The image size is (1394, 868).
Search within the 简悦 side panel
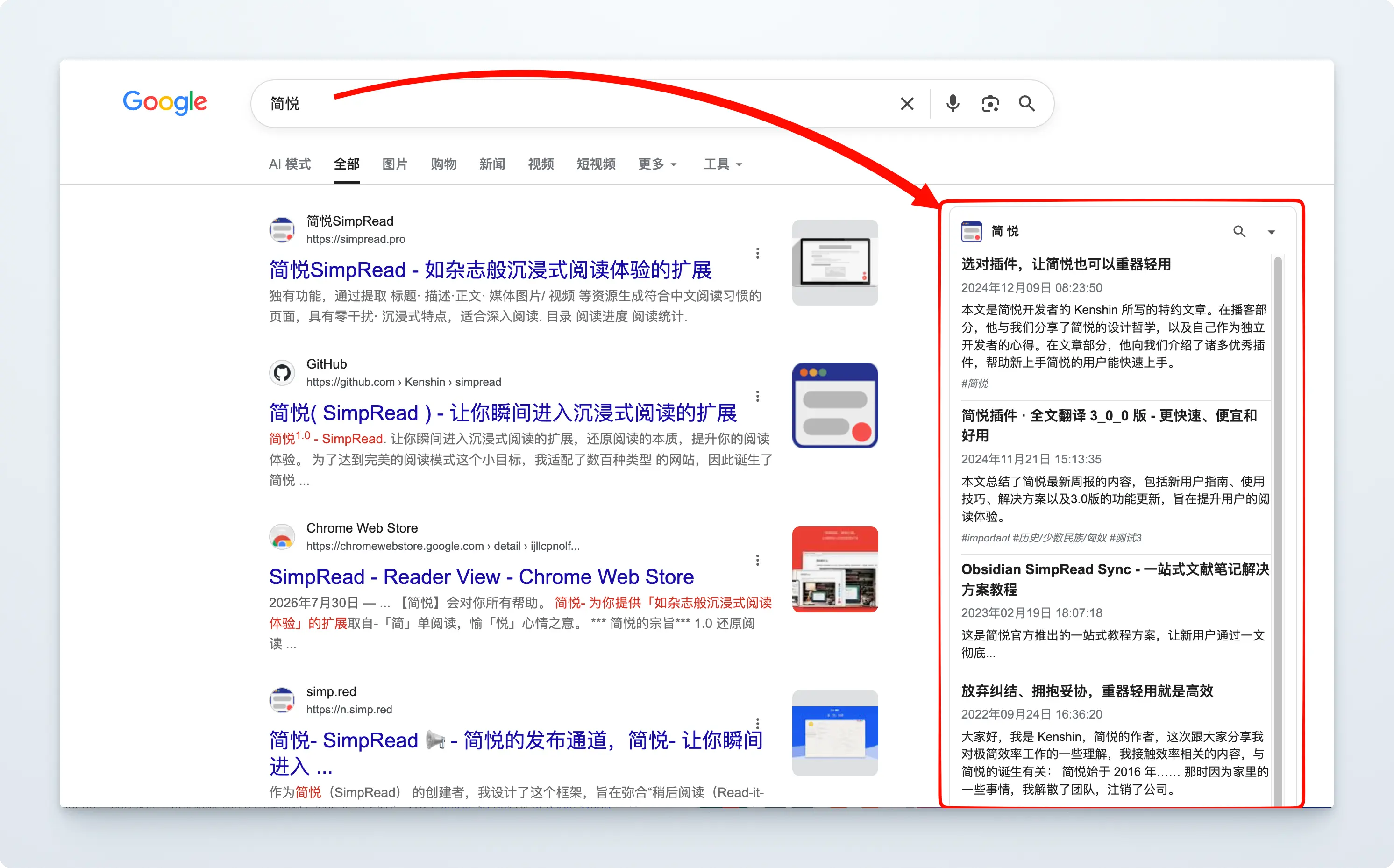click(1240, 231)
